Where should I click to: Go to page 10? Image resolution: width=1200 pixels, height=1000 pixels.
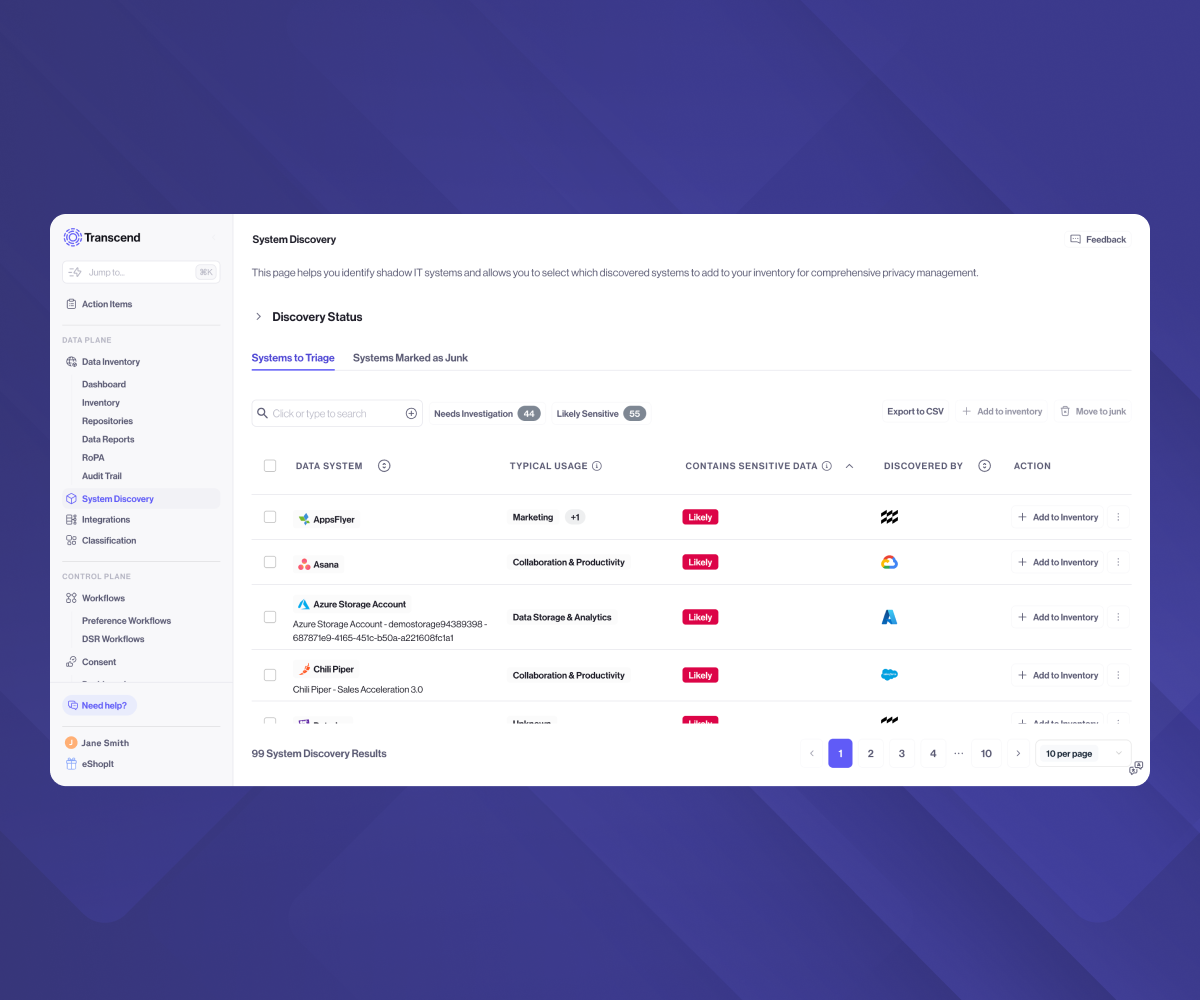986,753
